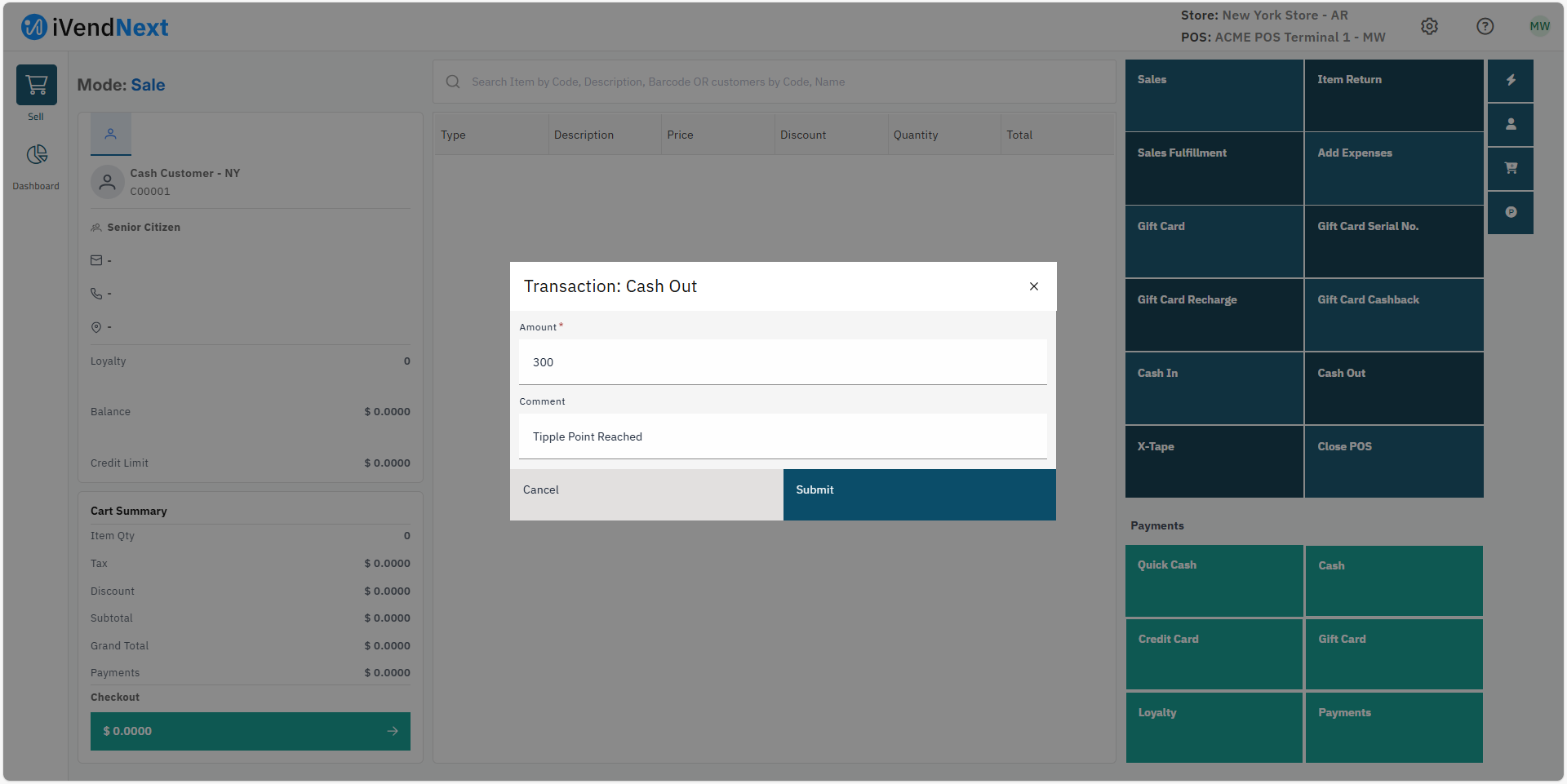This screenshot has width=1567, height=784.
Task: Click the green Checkout $ 0.0000 button
Action: pyautogui.click(x=251, y=731)
